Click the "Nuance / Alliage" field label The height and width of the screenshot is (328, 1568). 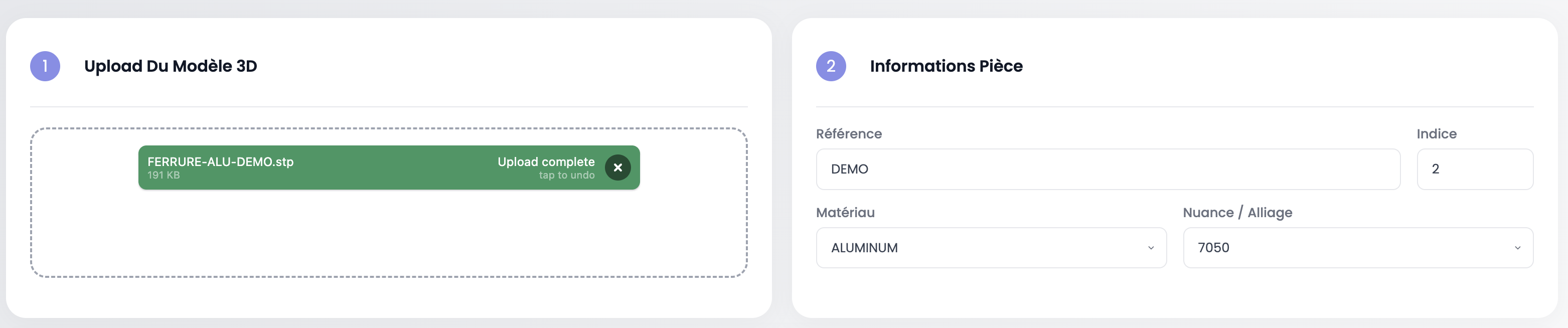(1237, 212)
